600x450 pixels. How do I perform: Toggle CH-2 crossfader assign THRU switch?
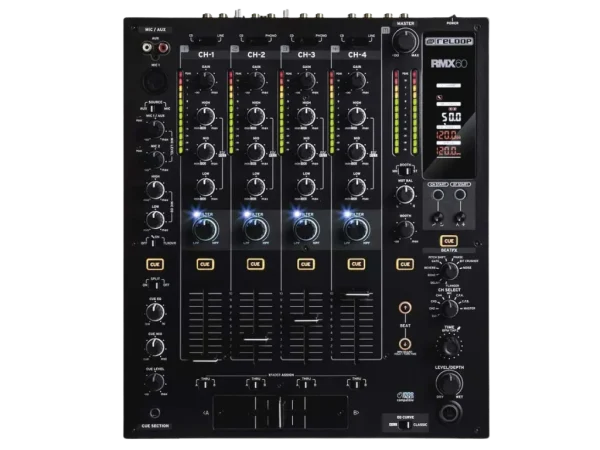(256, 384)
